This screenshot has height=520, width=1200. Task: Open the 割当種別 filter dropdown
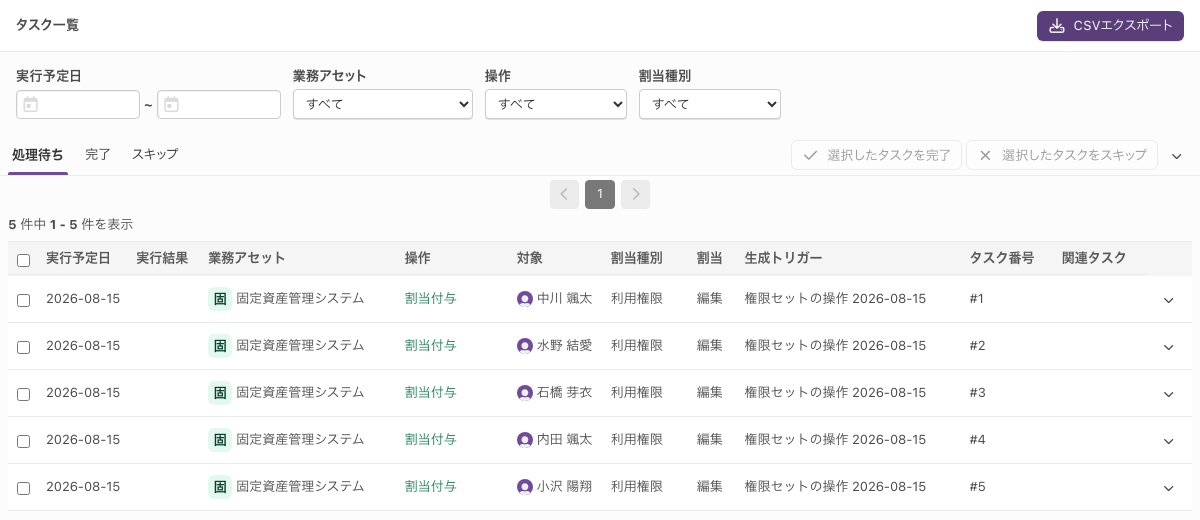(x=710, y=104)
